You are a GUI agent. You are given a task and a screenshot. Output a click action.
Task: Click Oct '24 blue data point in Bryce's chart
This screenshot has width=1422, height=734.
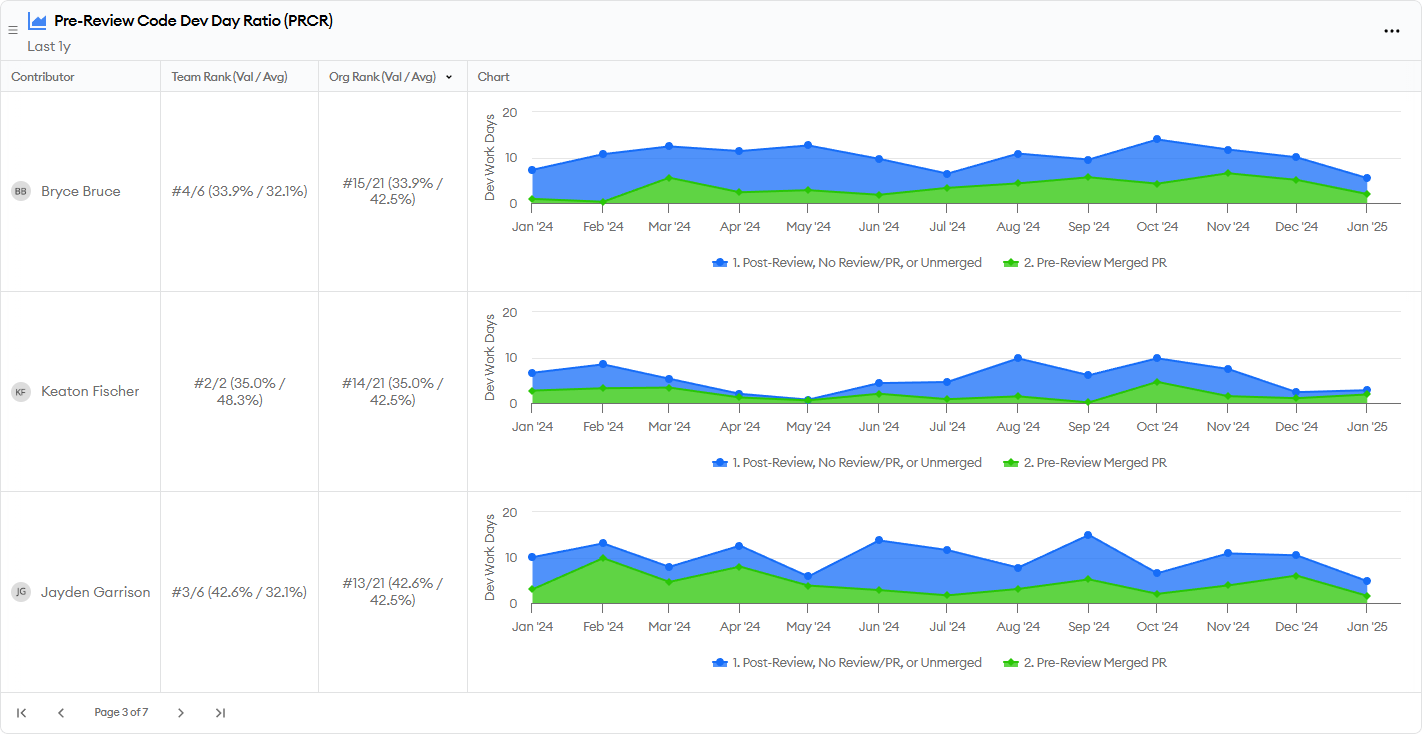click(x=1157, y=139)
